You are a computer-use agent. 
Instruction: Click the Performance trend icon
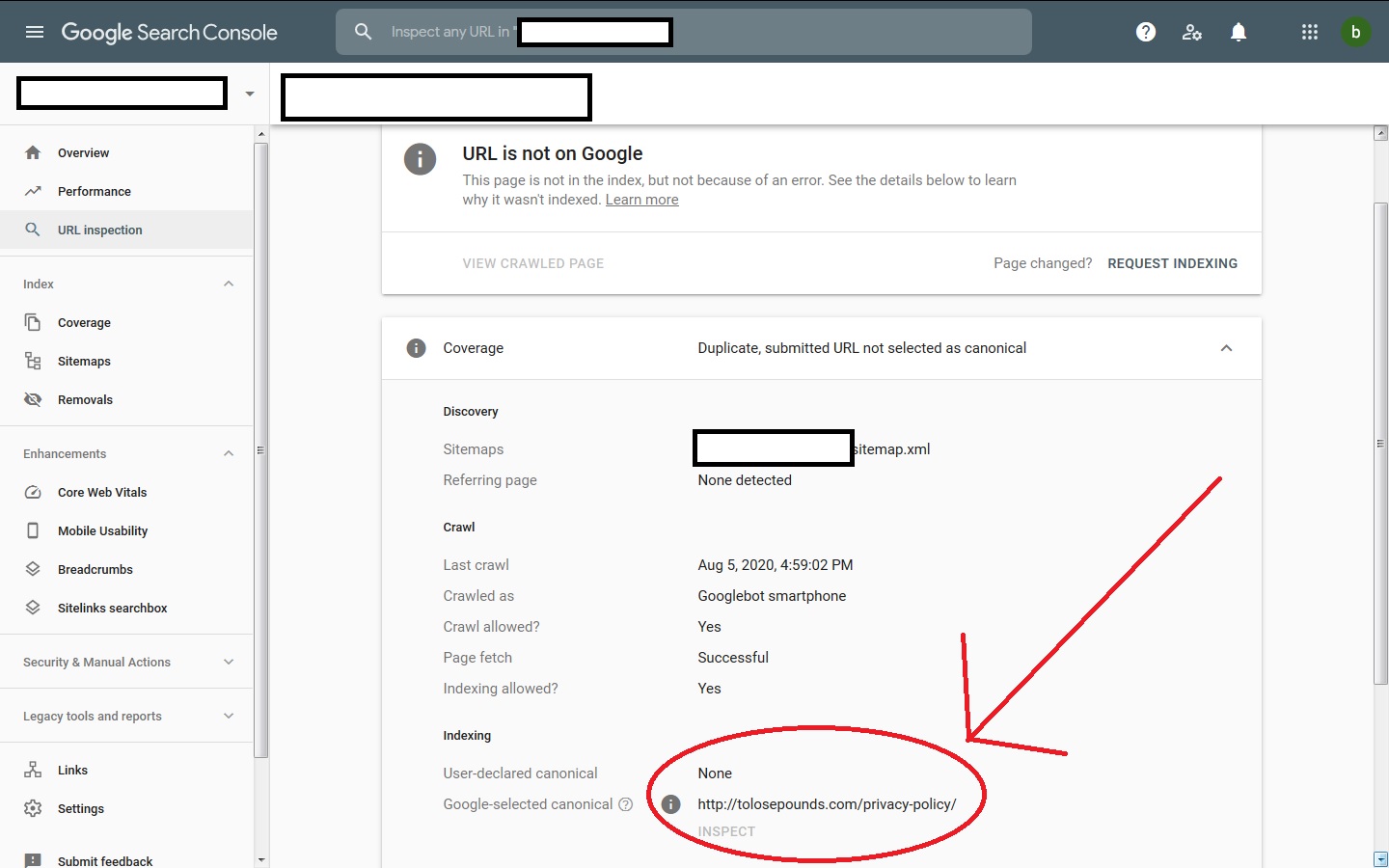pyautogui.click(x=33, y=191)
